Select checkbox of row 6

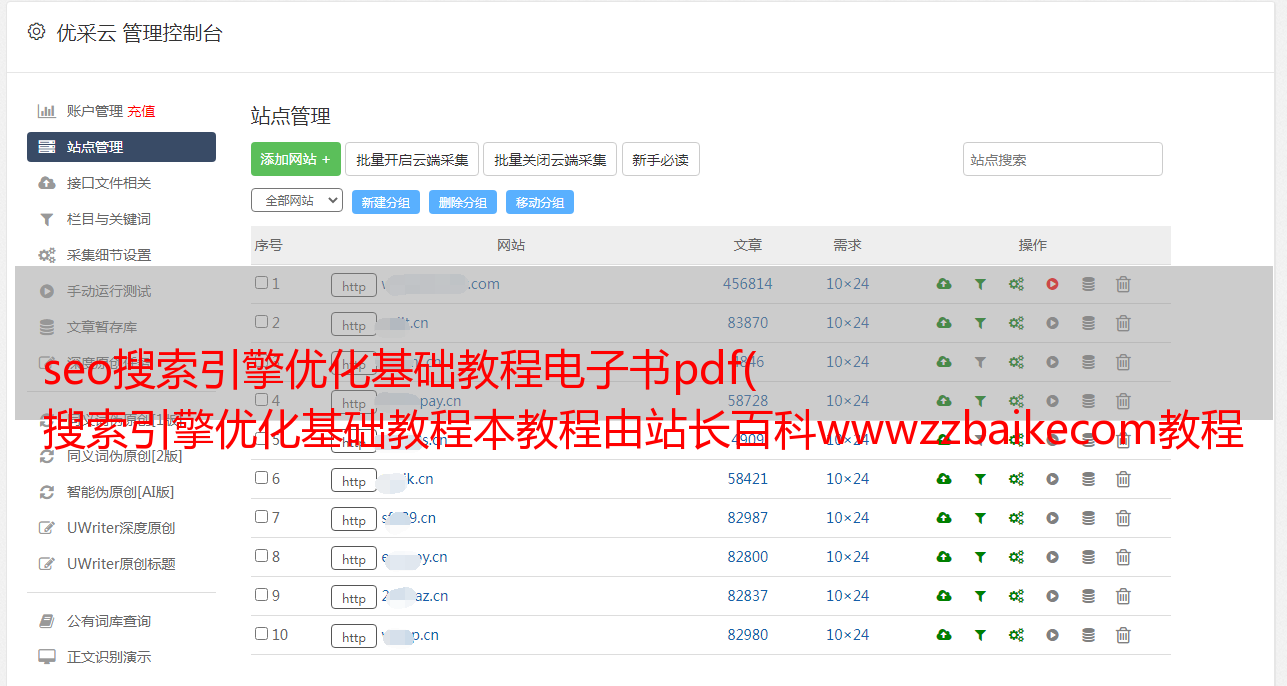pos(261,478)
